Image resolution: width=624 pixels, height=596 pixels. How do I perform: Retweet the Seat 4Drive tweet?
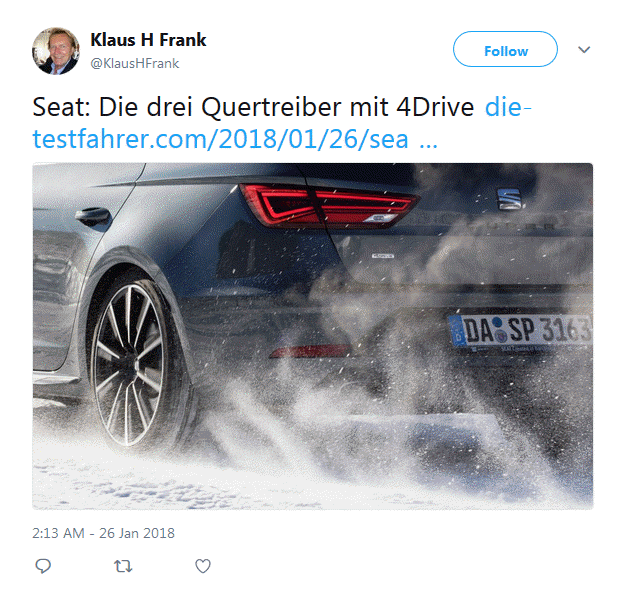(x=123, y=566)
